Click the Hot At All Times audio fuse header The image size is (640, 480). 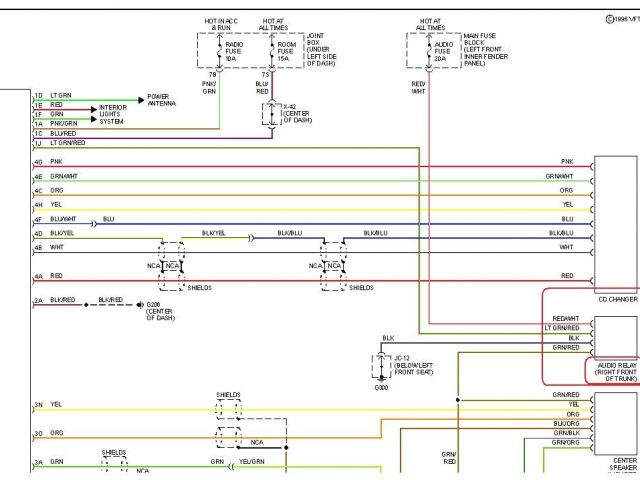430,23
